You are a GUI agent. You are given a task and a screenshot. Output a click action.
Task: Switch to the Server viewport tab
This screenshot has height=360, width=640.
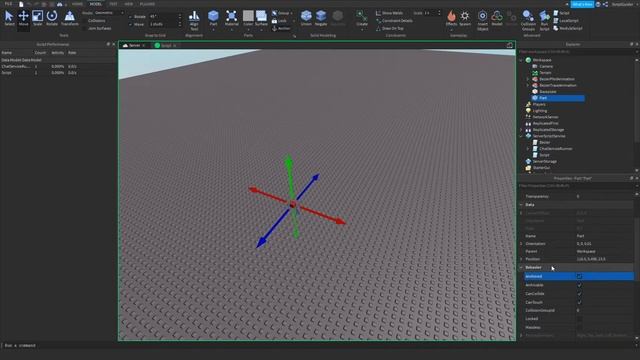click(x=134, y=45)
